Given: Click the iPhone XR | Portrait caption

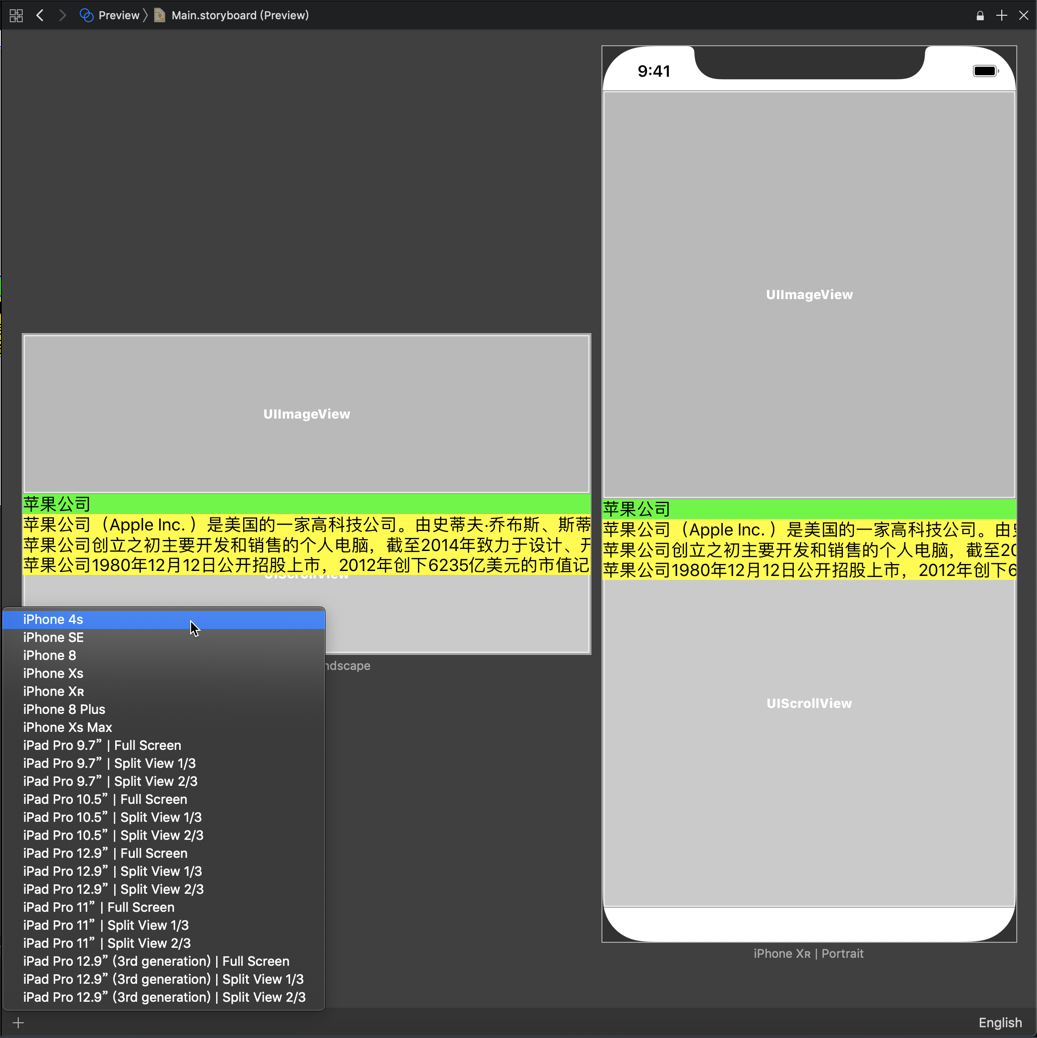Looking at the screenshot, I should (x=809, y=954).
